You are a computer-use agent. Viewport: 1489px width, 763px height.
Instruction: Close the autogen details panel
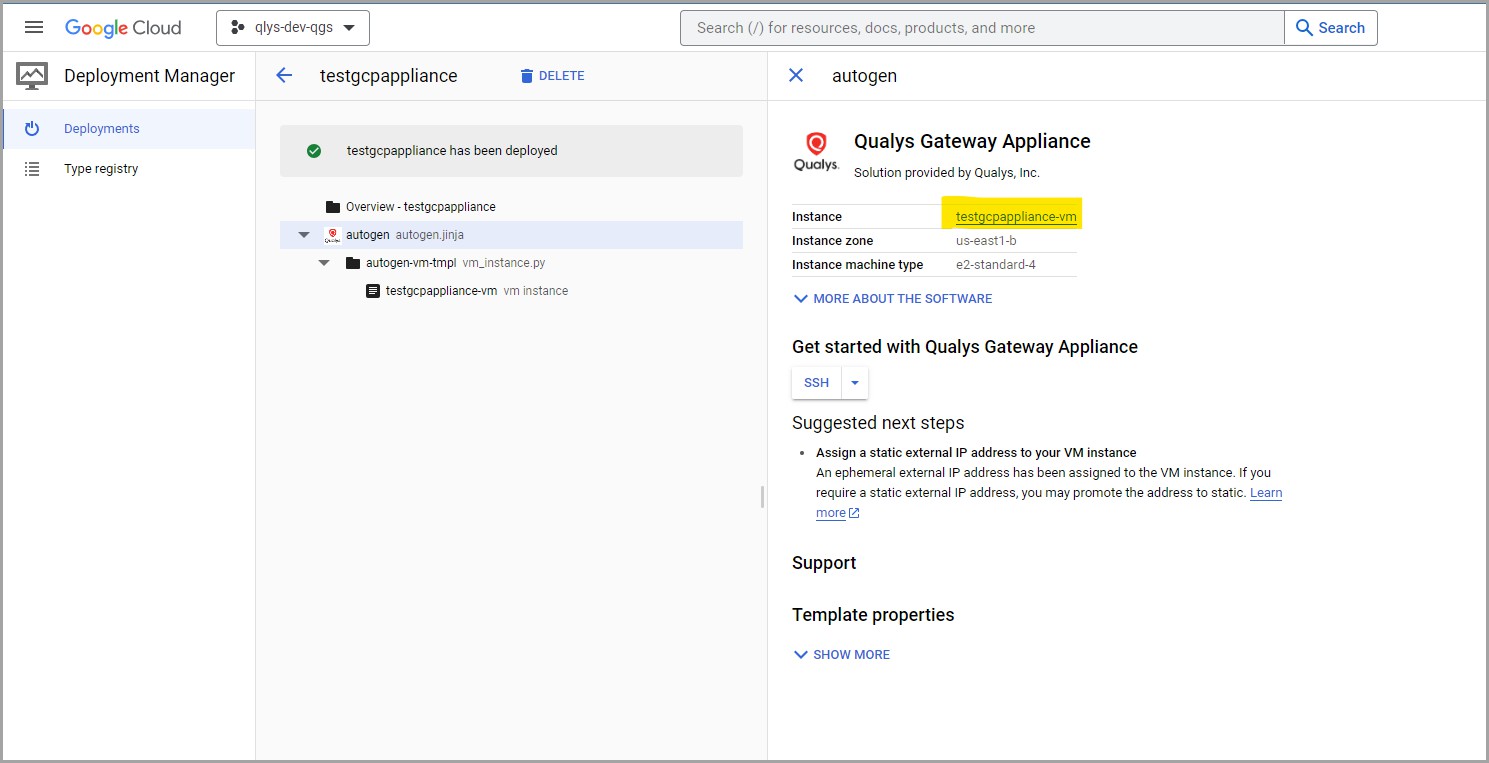point(796,76)
